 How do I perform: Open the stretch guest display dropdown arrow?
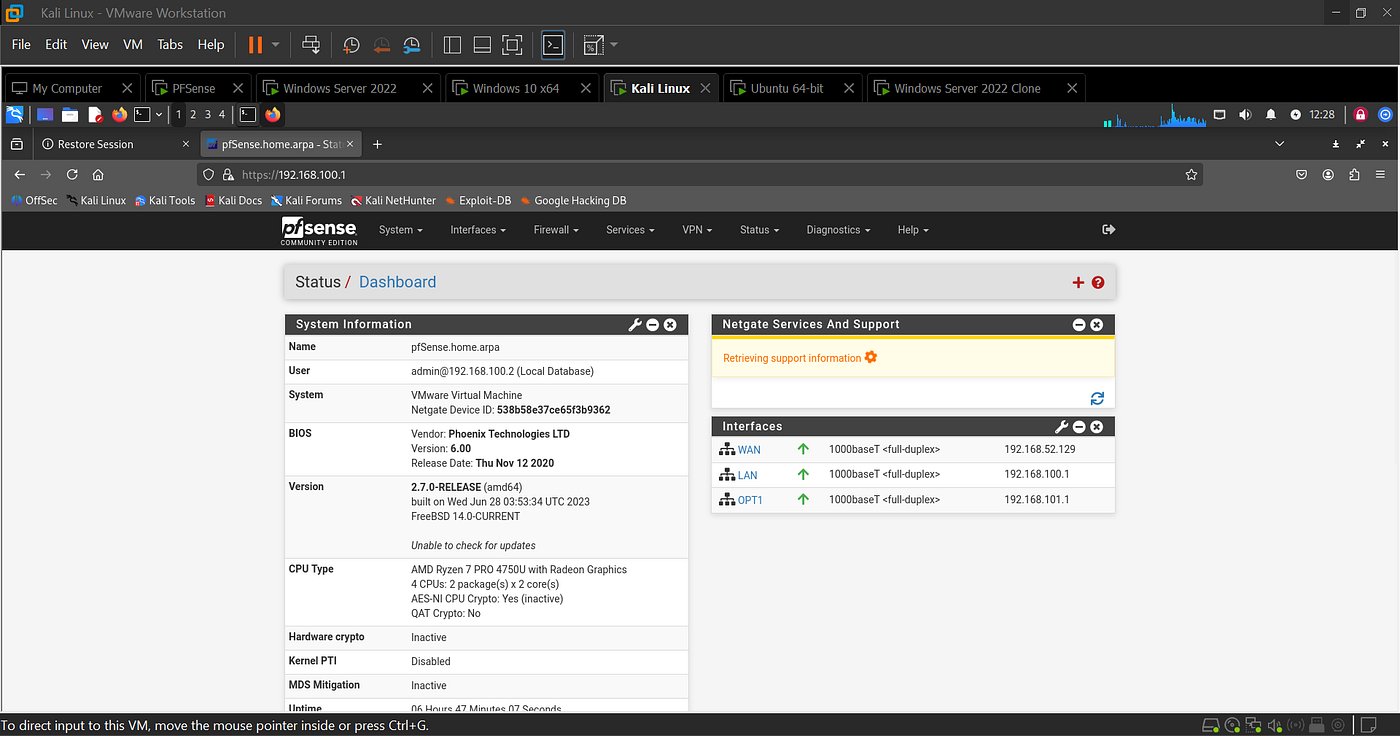click(613, 45)
